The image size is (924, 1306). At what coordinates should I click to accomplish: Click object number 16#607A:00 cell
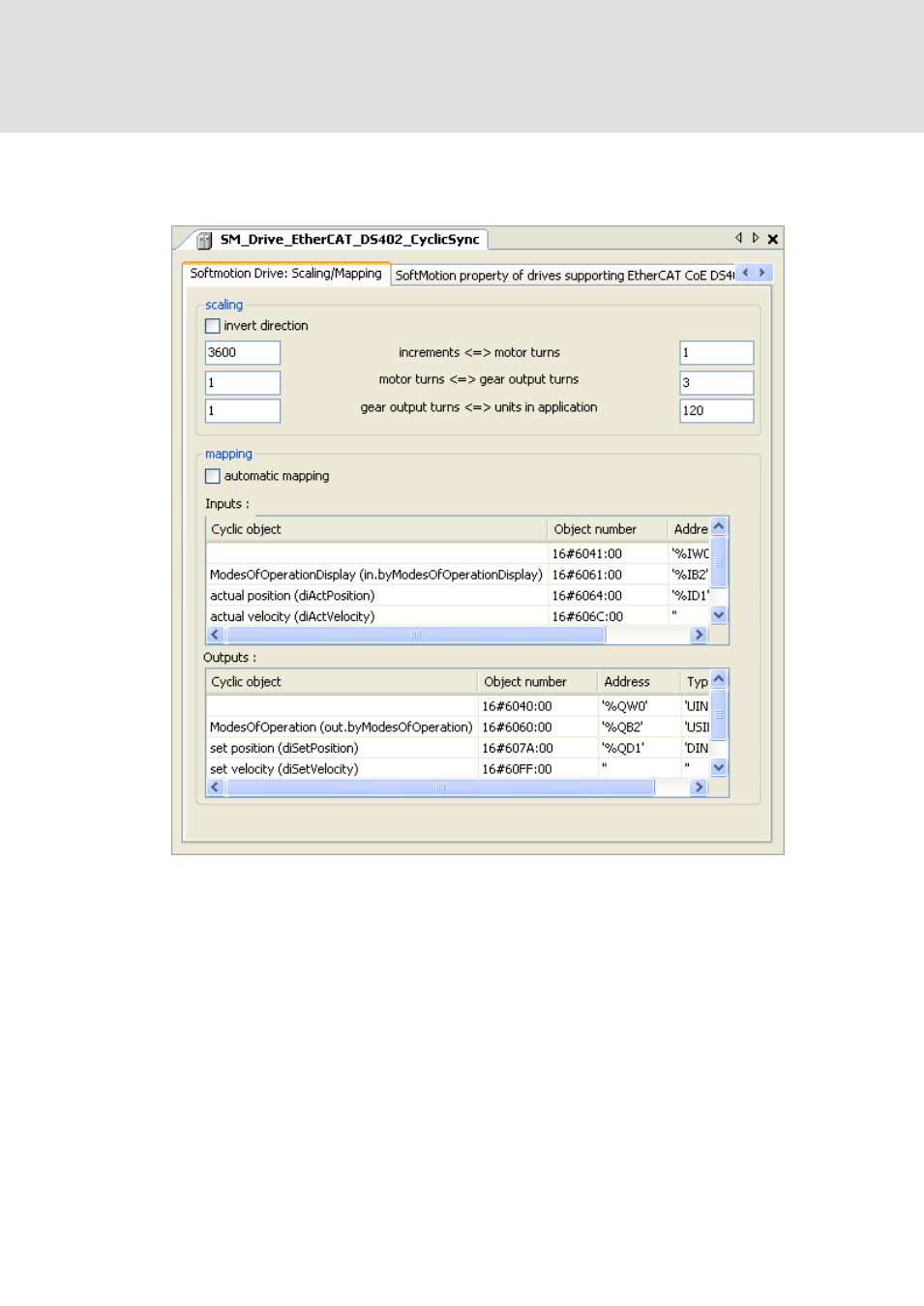pyautogui.click(x=537, y=749)
